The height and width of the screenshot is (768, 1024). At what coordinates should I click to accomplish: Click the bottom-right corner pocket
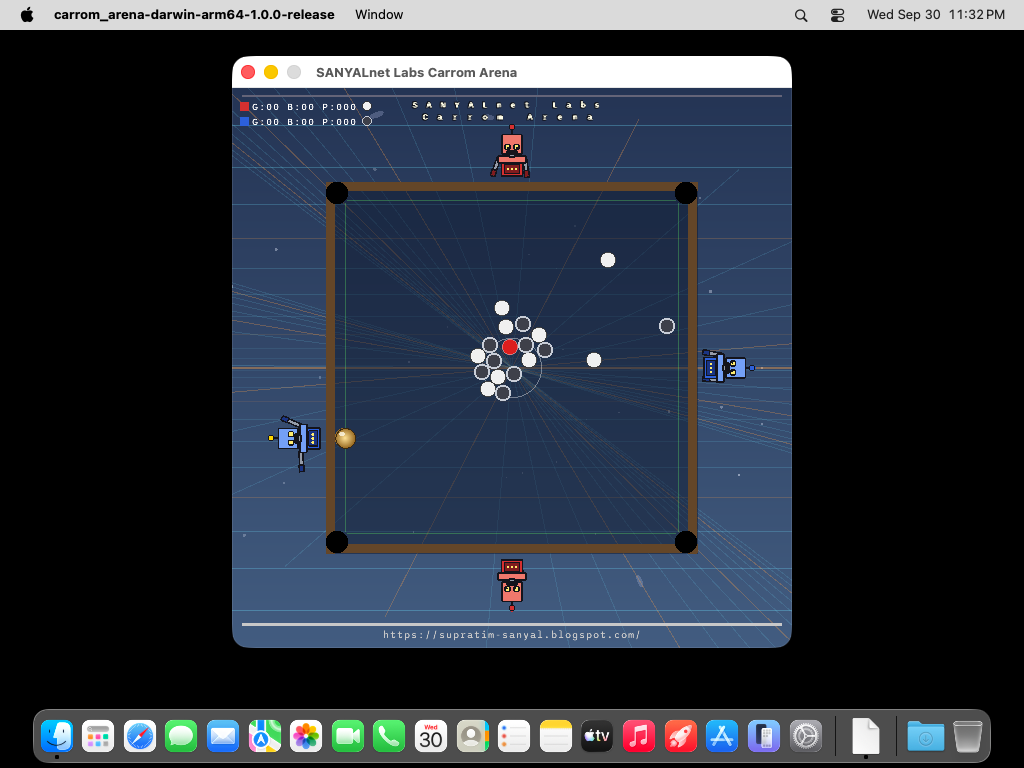(x=686, y=542)
